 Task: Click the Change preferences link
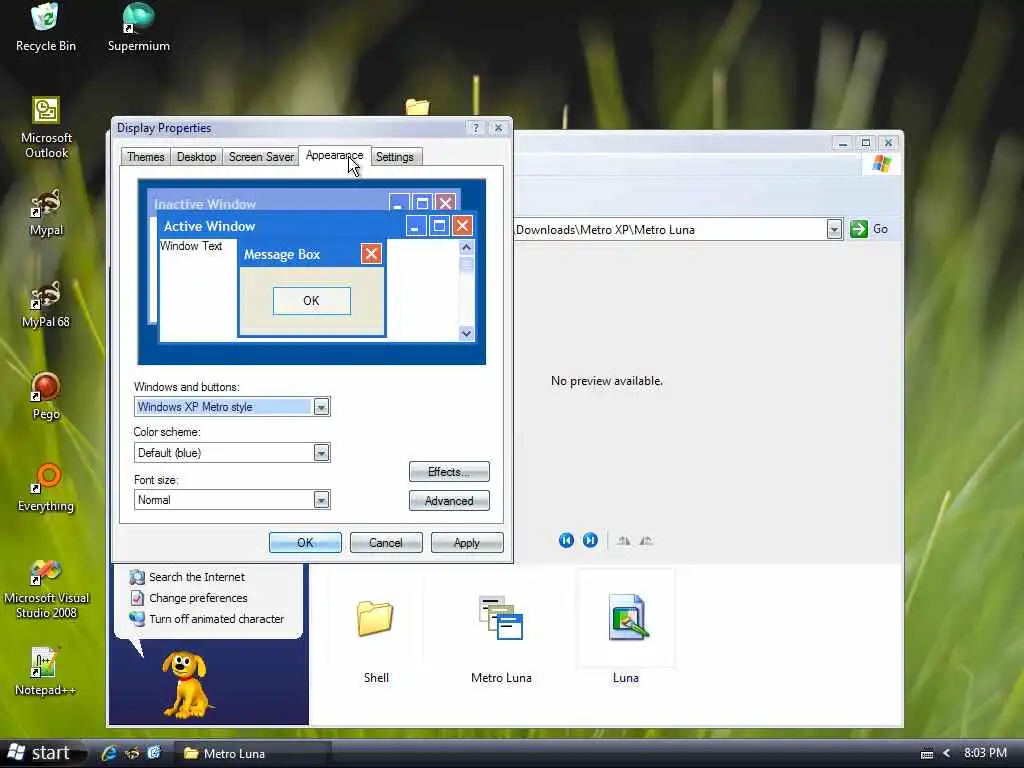(198, 598)
